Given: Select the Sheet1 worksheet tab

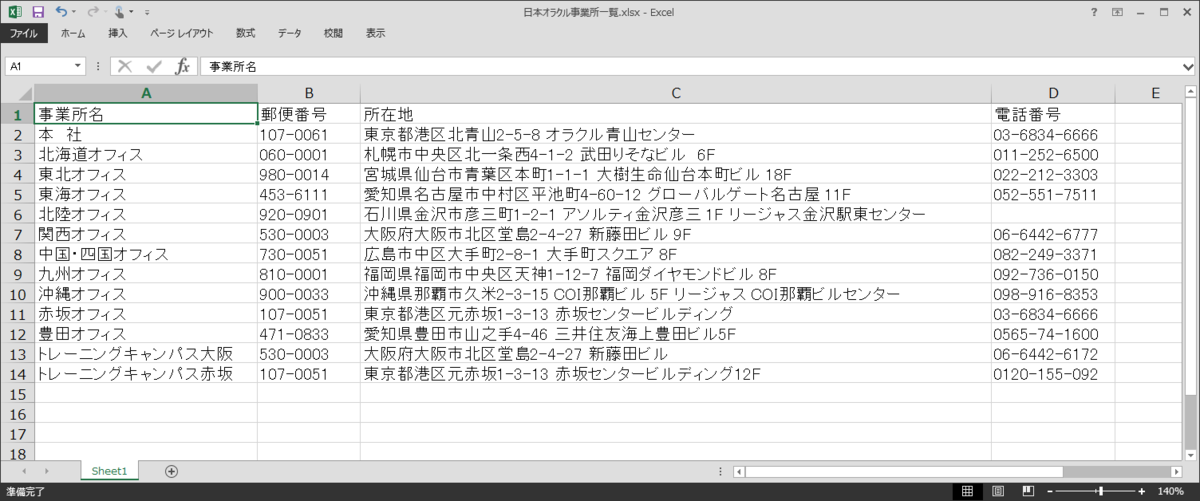Looking at the screenshot, I should point(110,471).
